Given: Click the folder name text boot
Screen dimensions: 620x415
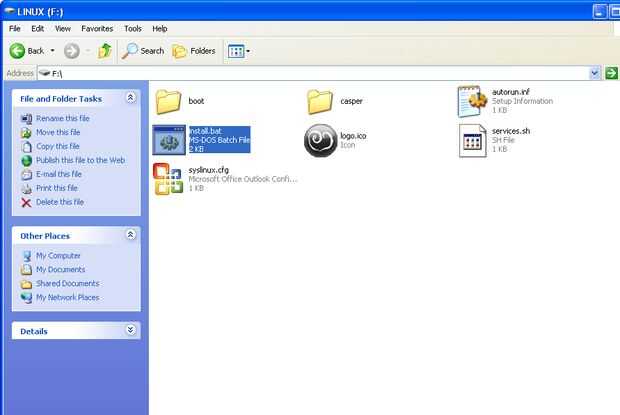Looking at the screenshot, I should 196,101.
